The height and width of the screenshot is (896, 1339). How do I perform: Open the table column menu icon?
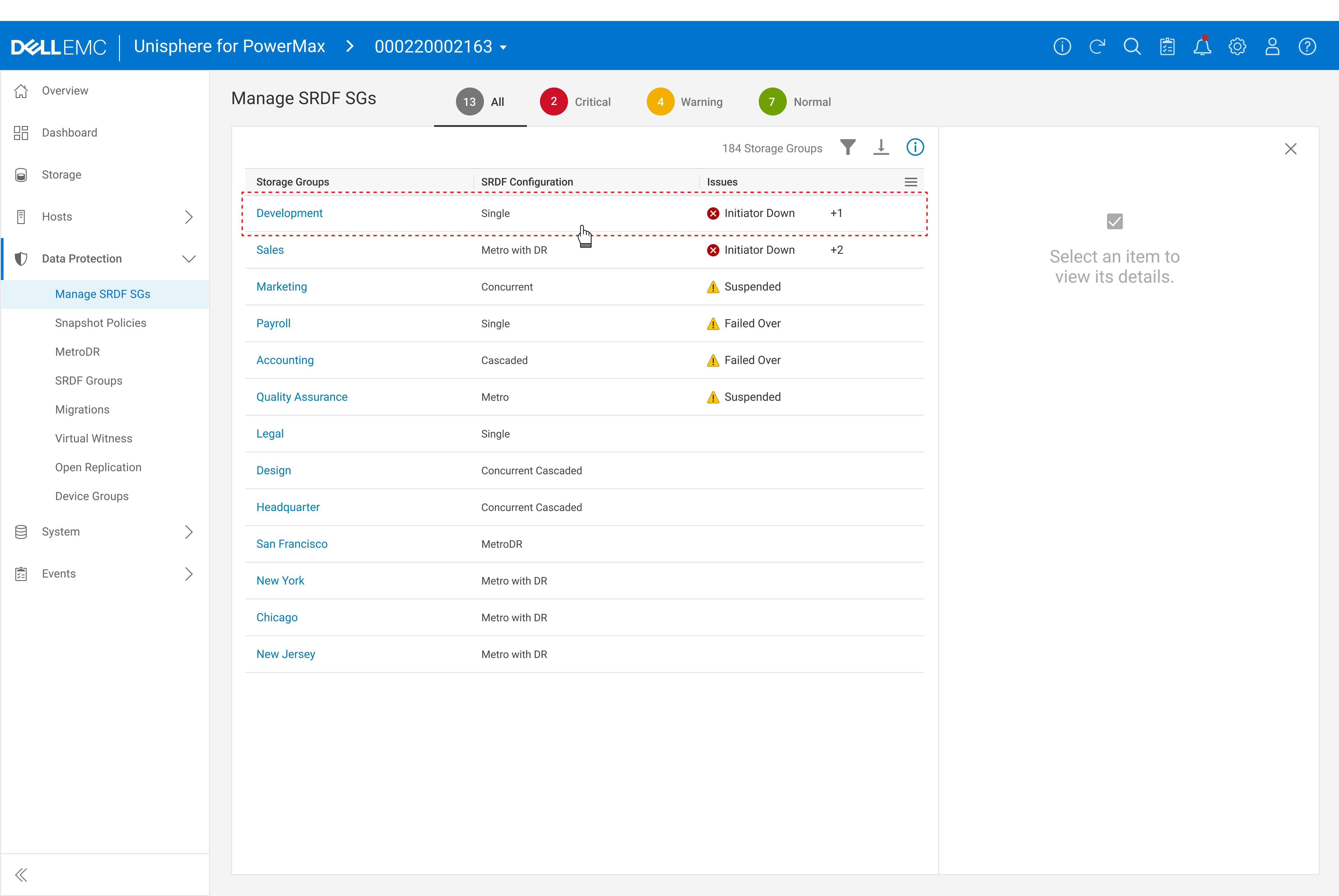coord(911,182)
